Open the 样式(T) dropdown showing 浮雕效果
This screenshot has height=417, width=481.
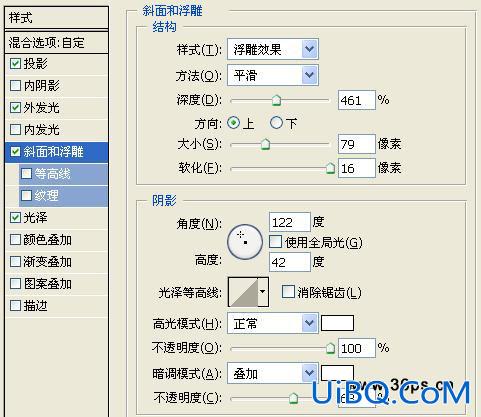[273, 49]
